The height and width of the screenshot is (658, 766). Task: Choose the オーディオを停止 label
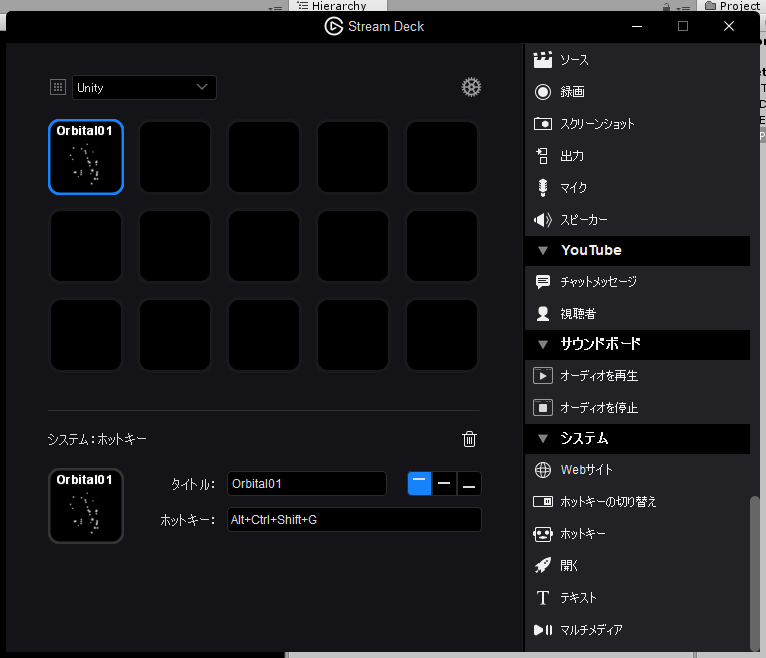coord(599,407)
